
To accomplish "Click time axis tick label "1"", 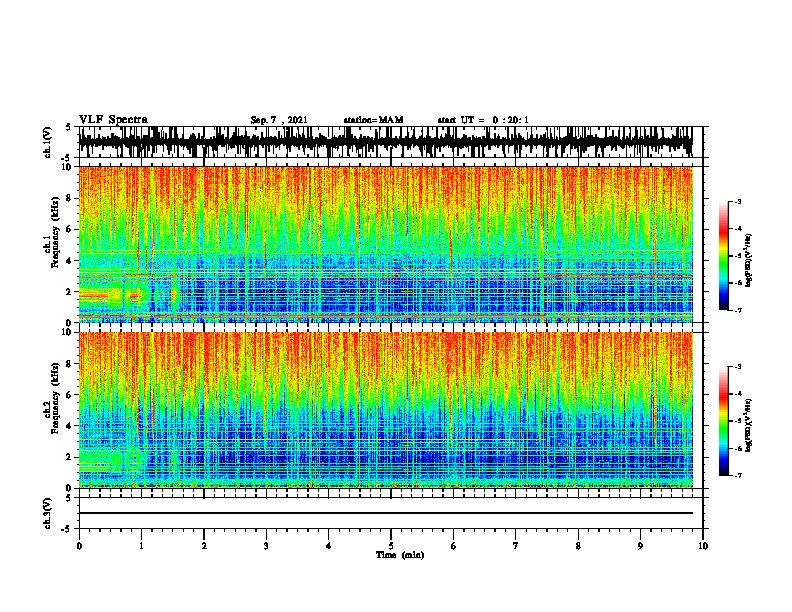I will pyautogui.click(x=141, y=546).
